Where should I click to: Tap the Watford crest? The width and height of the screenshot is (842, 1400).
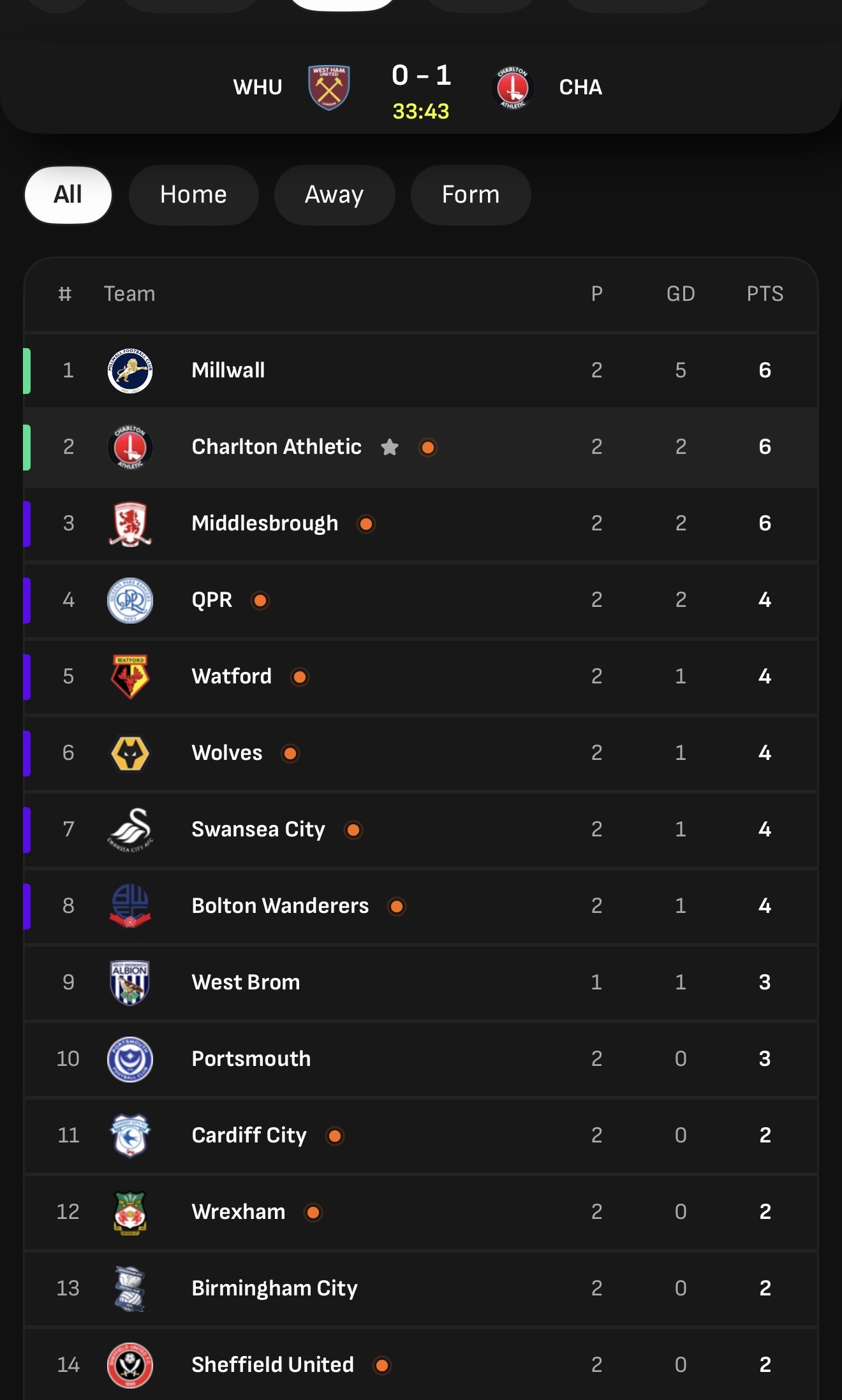(x=130, y=676)
